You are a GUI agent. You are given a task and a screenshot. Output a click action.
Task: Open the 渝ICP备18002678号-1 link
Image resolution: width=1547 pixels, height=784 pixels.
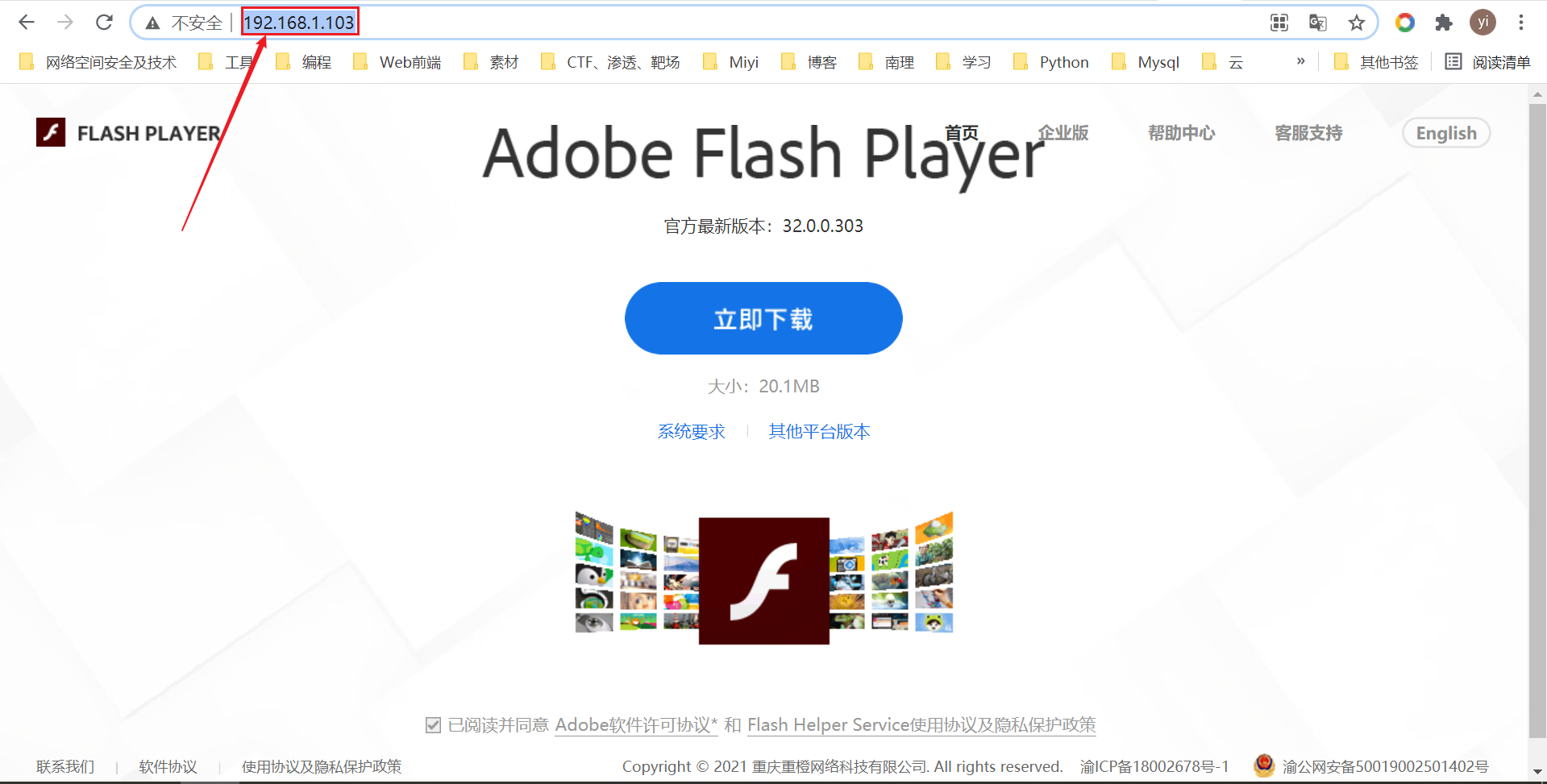[x=1154, y=766]
